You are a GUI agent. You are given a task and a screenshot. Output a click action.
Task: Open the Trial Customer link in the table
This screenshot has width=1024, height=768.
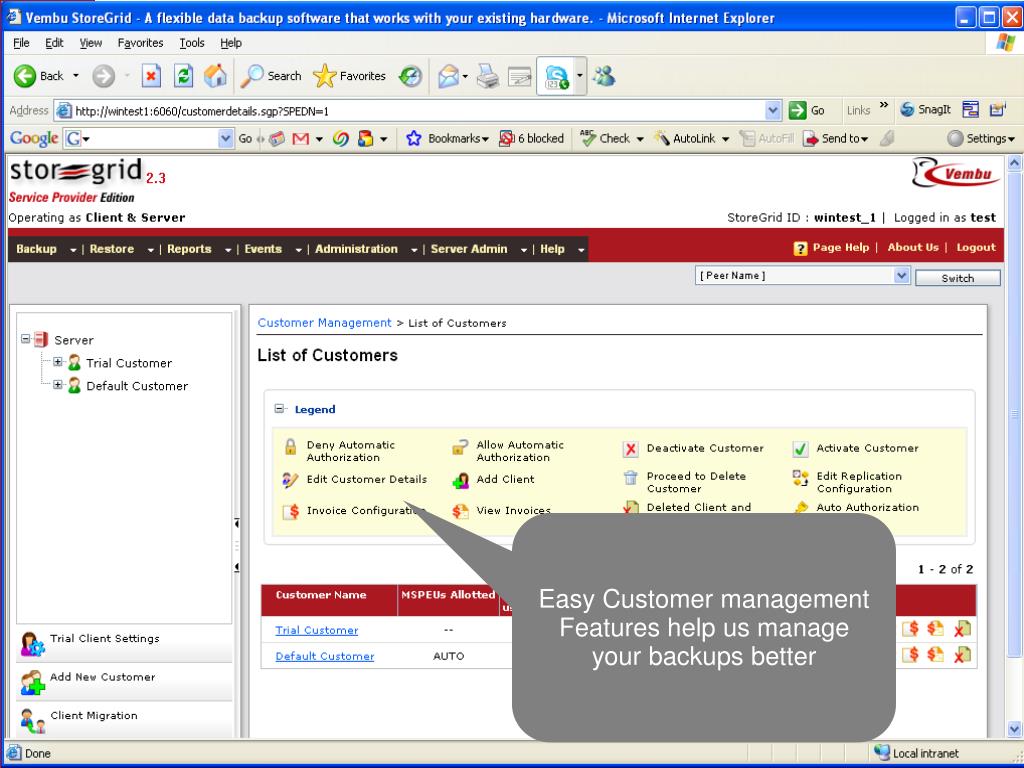[x=317, y=630]
